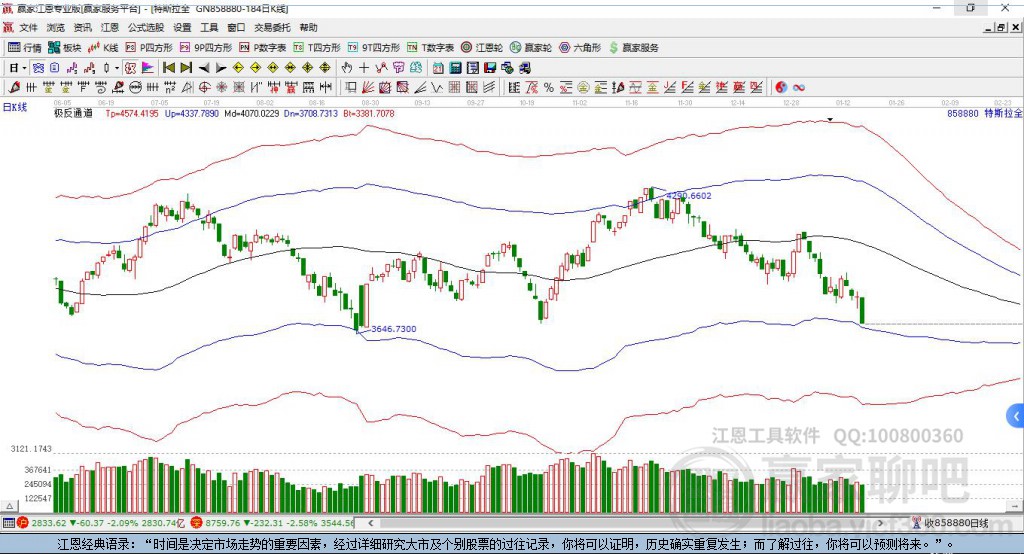Jump to the last K-line bar

186,67
